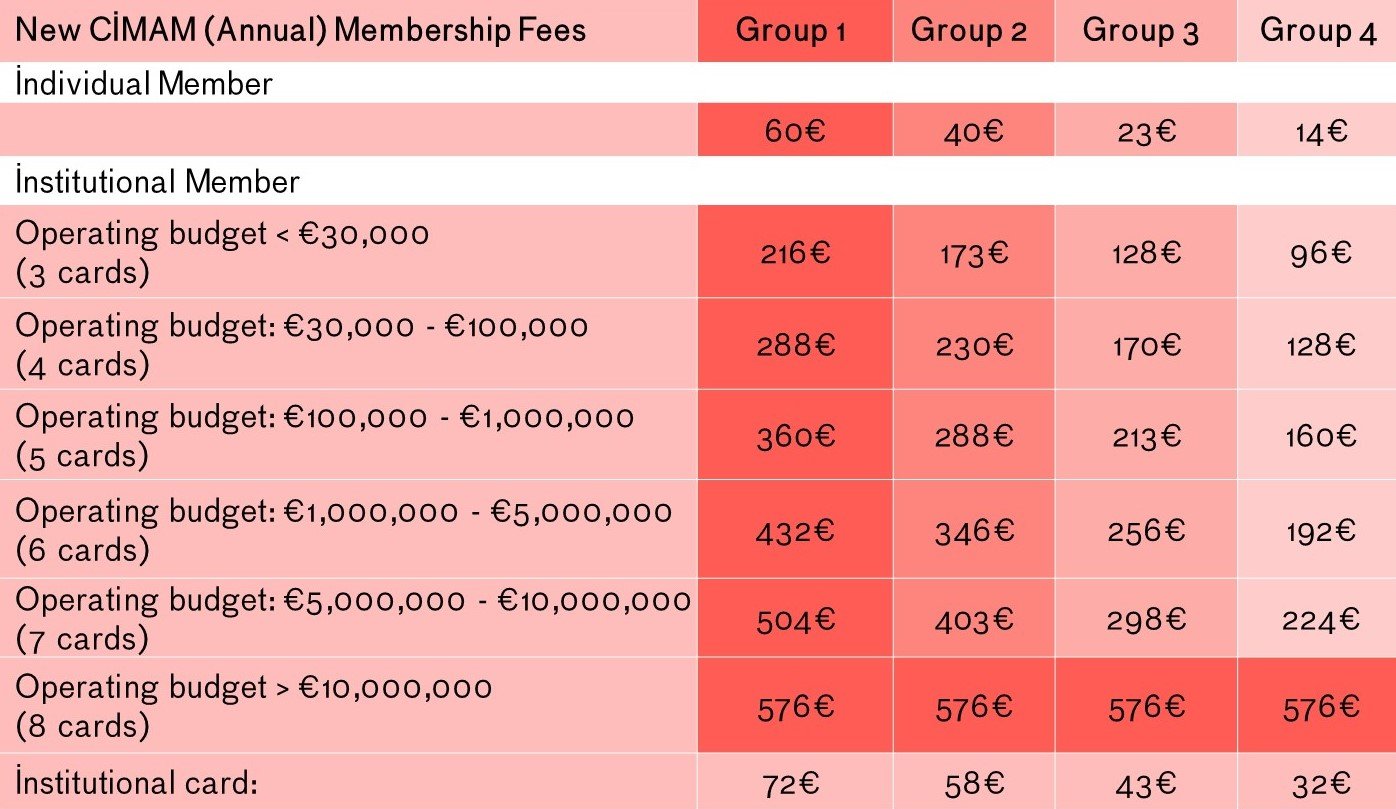This screenshot has height=809, width=1396.
Task: Select the 403€ fee cell
Action: point(974,621)
